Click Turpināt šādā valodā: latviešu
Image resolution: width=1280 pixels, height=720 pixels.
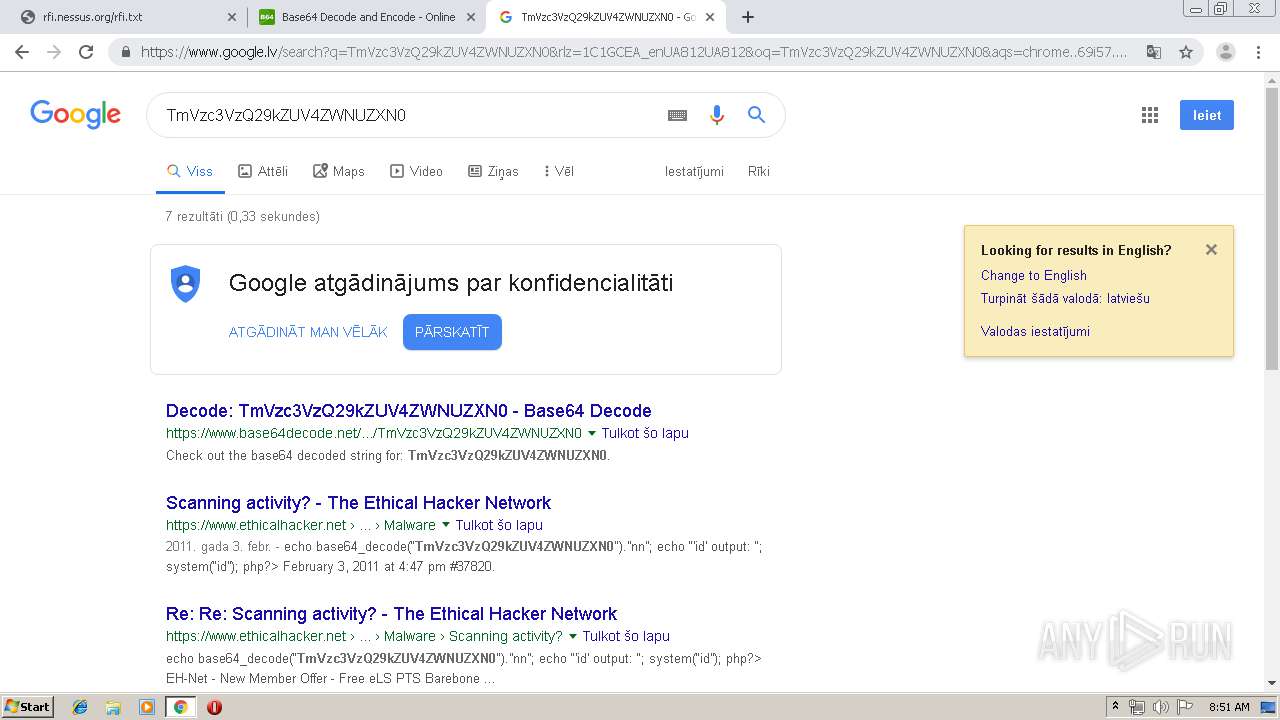[x=1065, y=298]
